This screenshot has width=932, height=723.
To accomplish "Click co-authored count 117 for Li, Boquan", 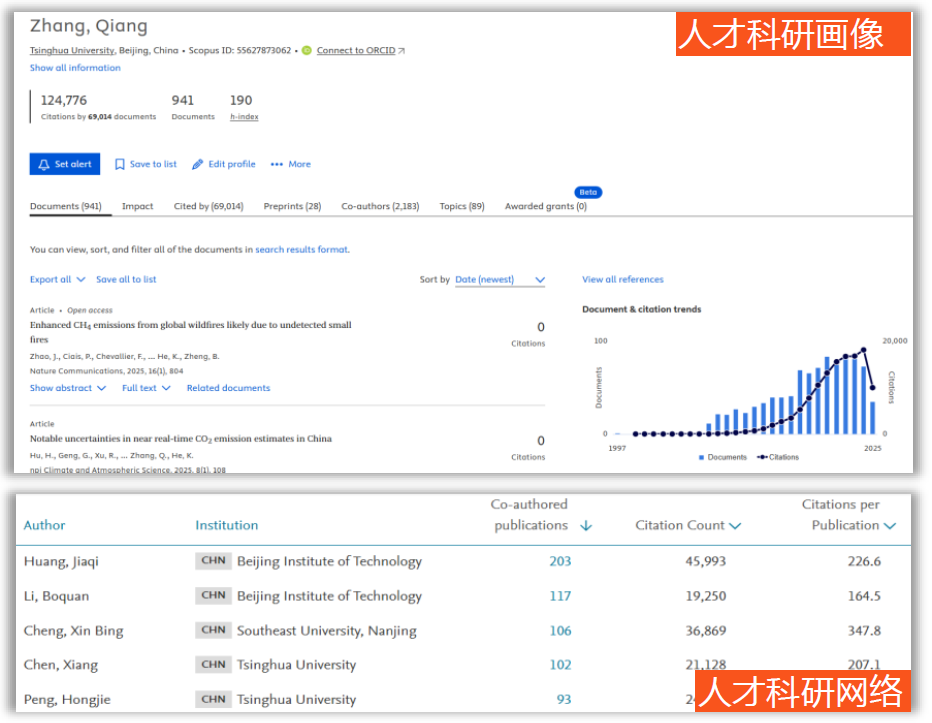I will point(560,596).
